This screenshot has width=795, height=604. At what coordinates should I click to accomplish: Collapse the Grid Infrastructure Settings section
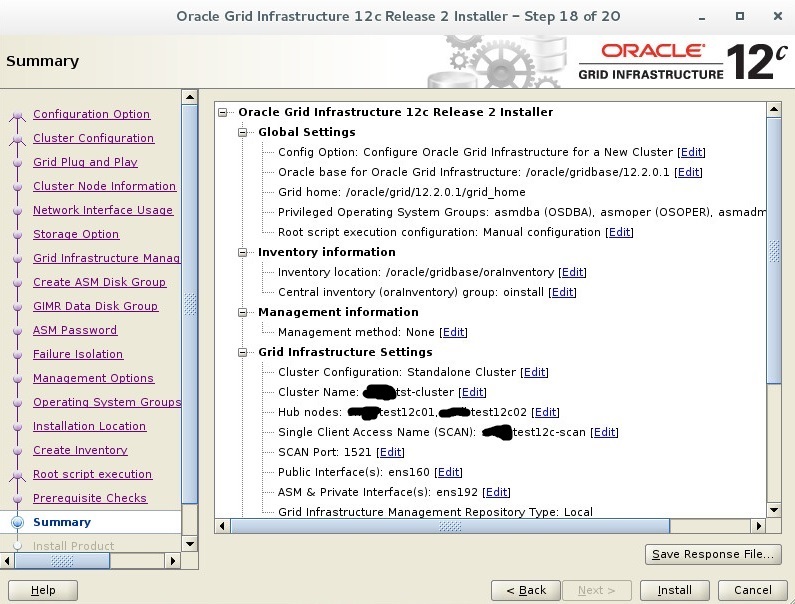pos(243,352)
